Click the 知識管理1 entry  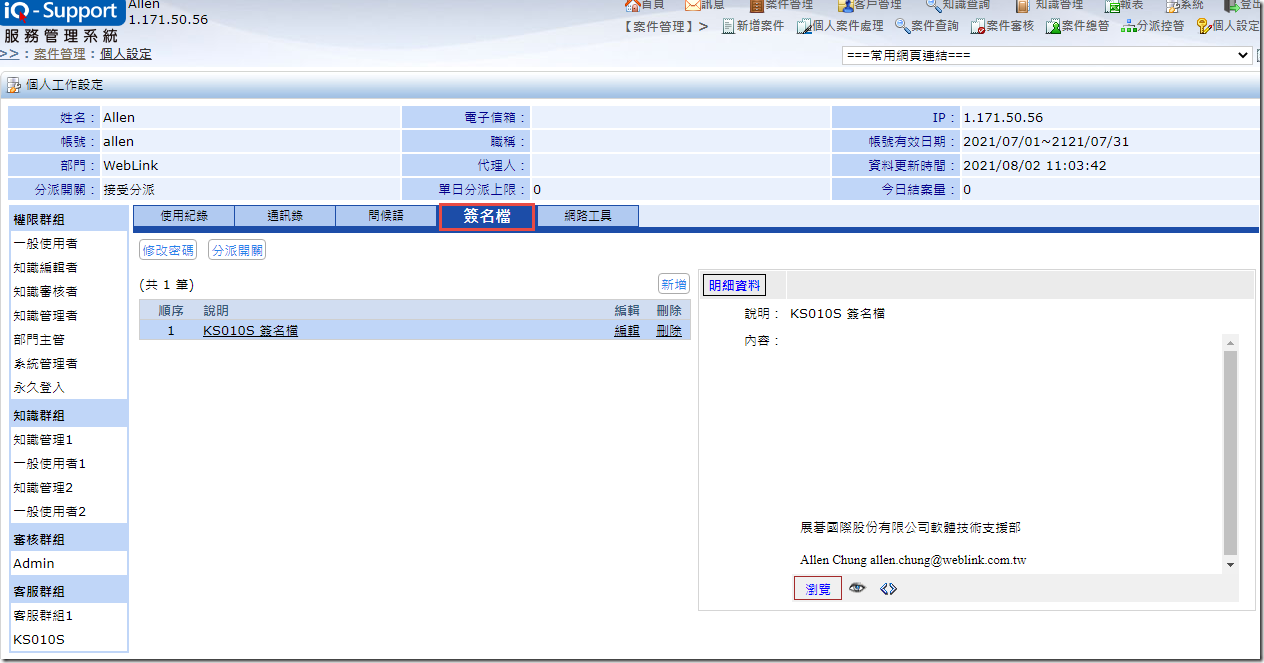pyautogui.click(x=43, y=440)
